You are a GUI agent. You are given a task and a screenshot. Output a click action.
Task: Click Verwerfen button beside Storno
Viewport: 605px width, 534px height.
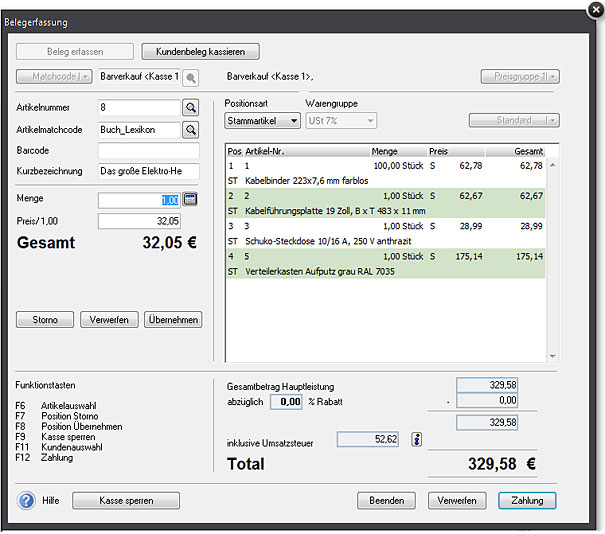pyautogui.click(x=109, y=319)
